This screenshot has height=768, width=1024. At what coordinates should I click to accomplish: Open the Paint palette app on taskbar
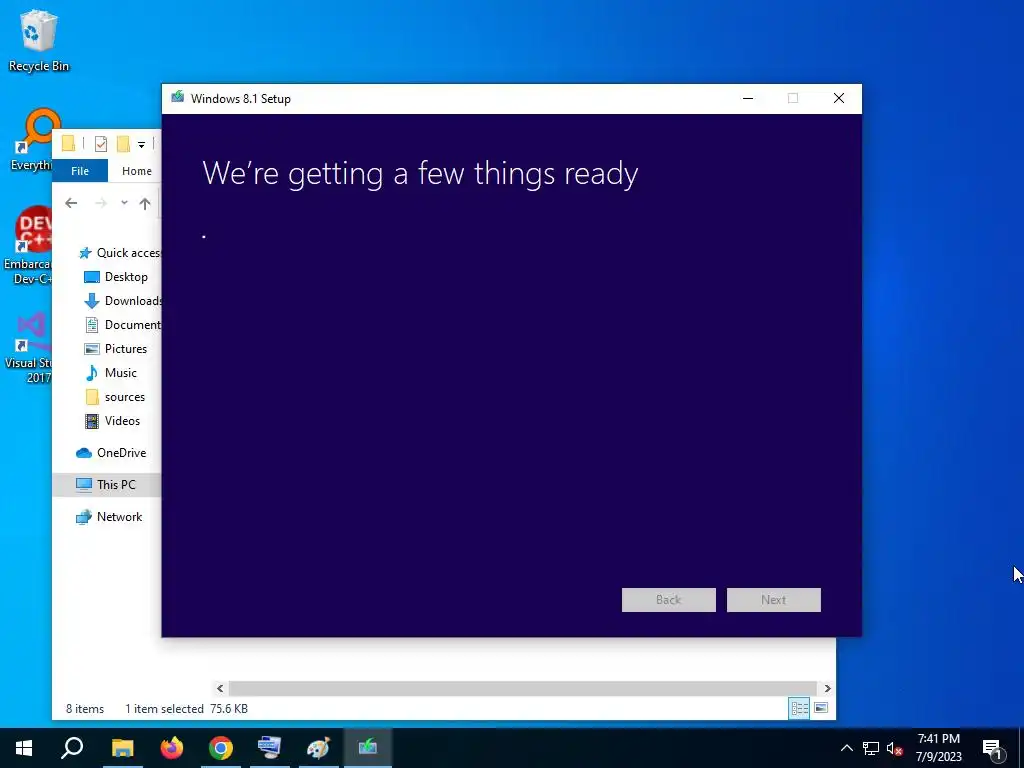coord(319,748)
